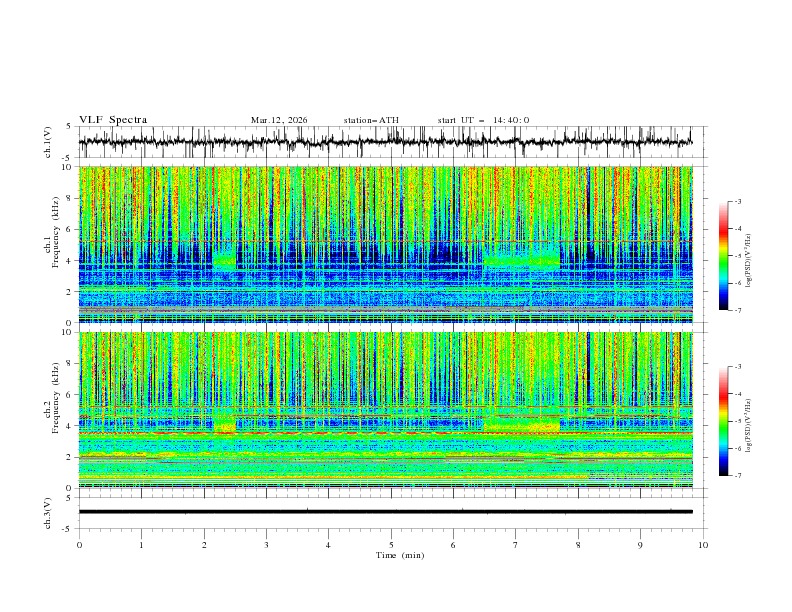Click the "5" tick on the Time axis
The image size is (792, 612).
(391, 545)
